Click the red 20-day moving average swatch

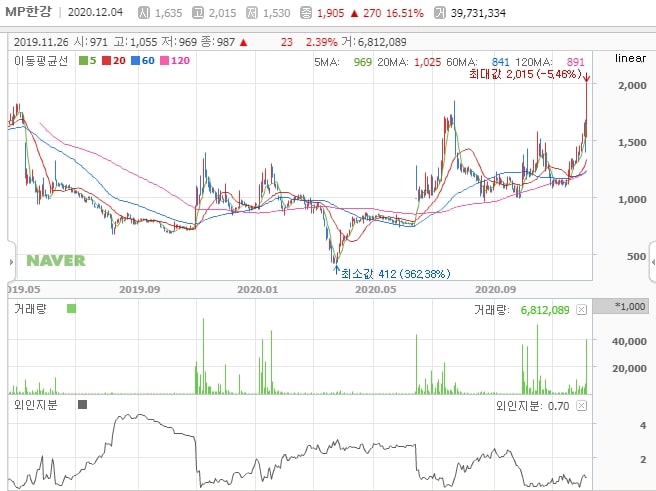point(106,61)
